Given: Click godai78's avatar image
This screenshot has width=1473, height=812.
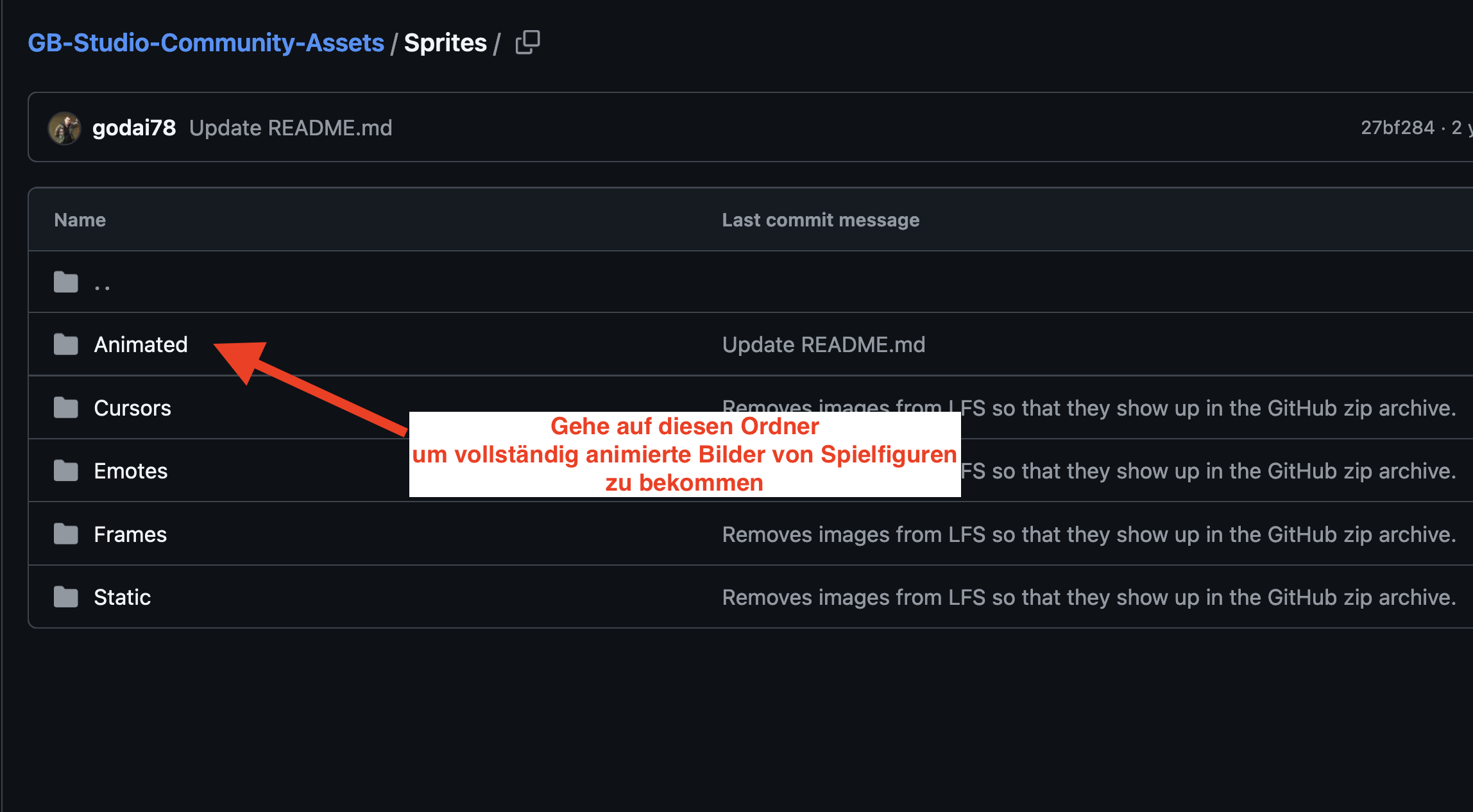Looking at the screenshot, I should (65, 128).
